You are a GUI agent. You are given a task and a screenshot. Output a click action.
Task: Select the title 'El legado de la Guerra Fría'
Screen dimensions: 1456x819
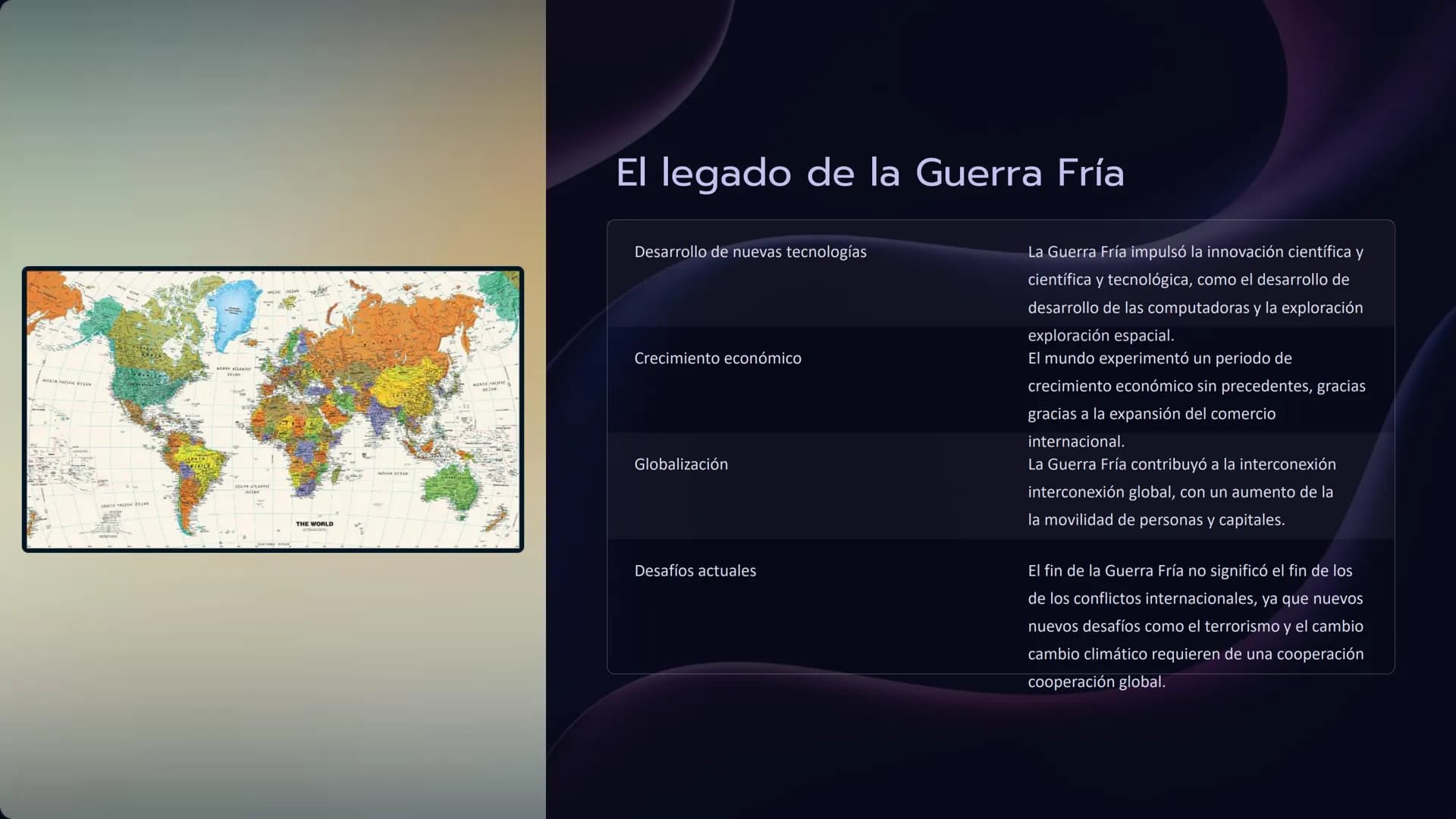pyautogui.click(x=870, y=173)
